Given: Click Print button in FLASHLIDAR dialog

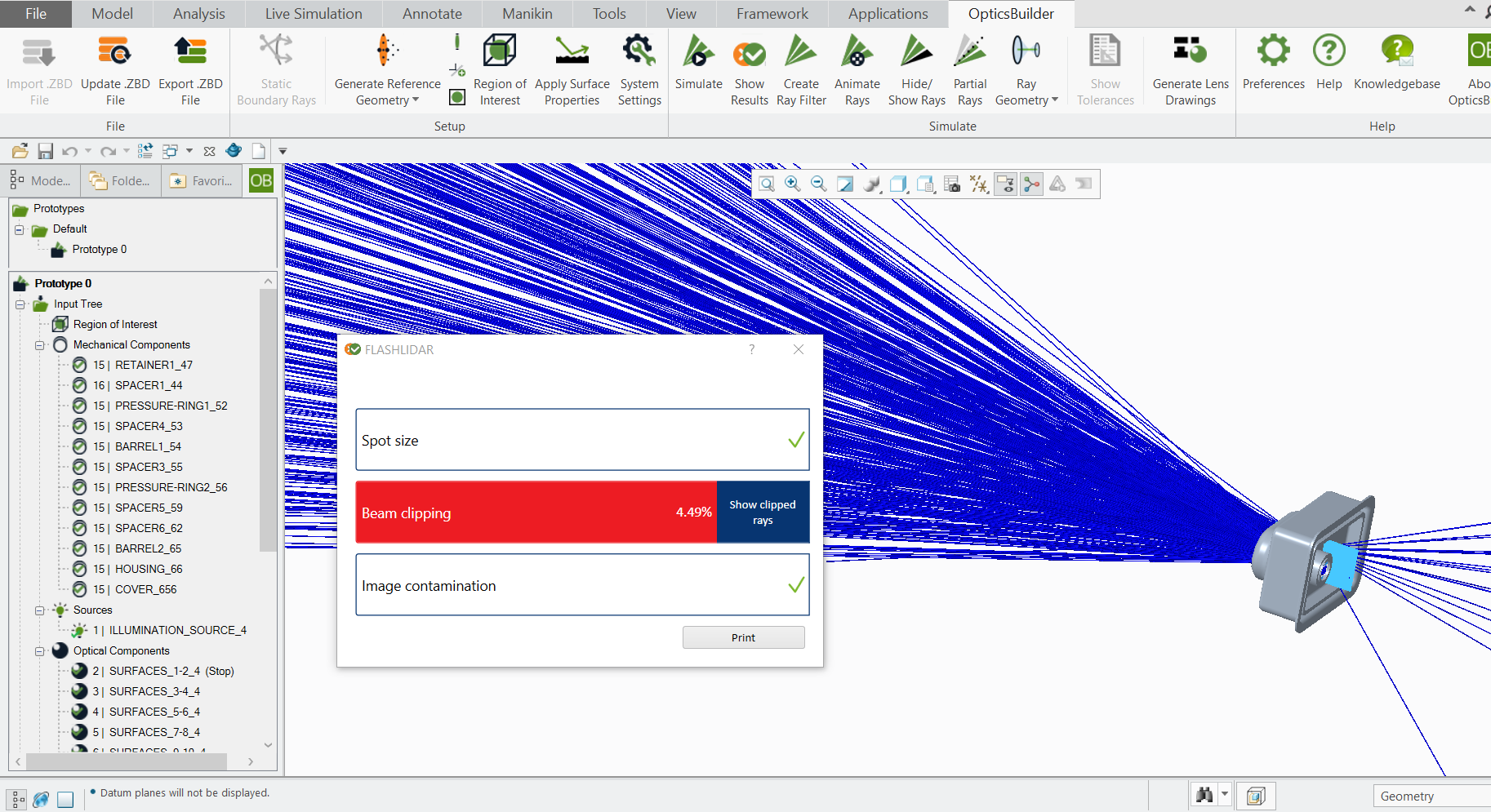Looking at the screenshot, I should (x=743, y=637).
